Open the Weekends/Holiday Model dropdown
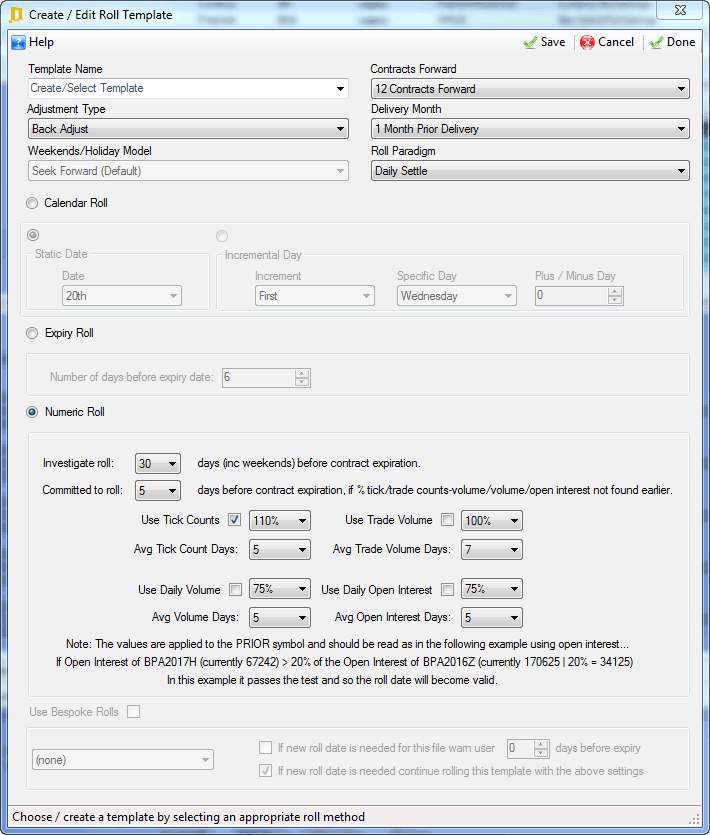This screenshot has width=710, height=835. [188, 171]
